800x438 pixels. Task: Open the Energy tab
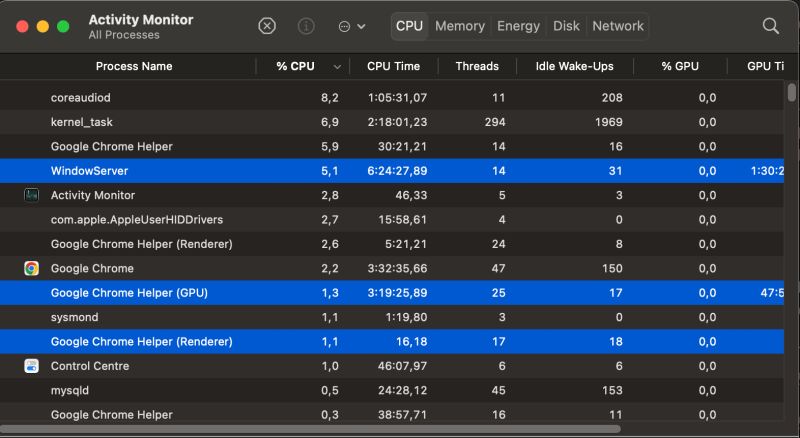(x=518, y=26)
